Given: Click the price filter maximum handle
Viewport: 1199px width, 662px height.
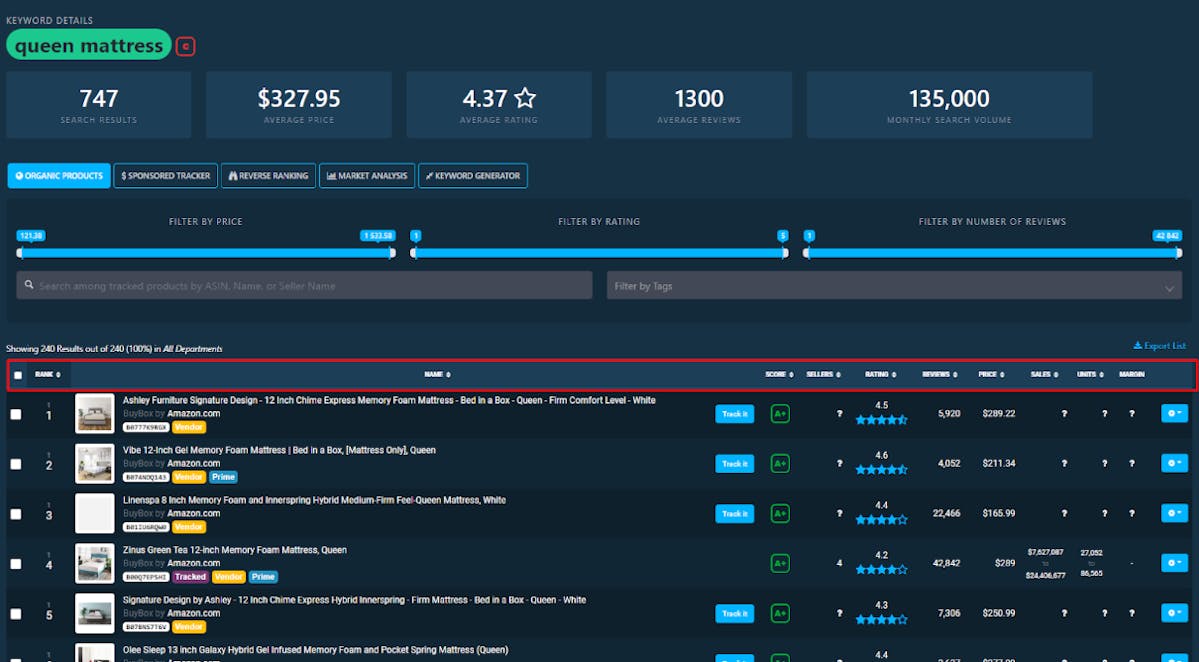Looking at the screenshot, I should point(392,253).
